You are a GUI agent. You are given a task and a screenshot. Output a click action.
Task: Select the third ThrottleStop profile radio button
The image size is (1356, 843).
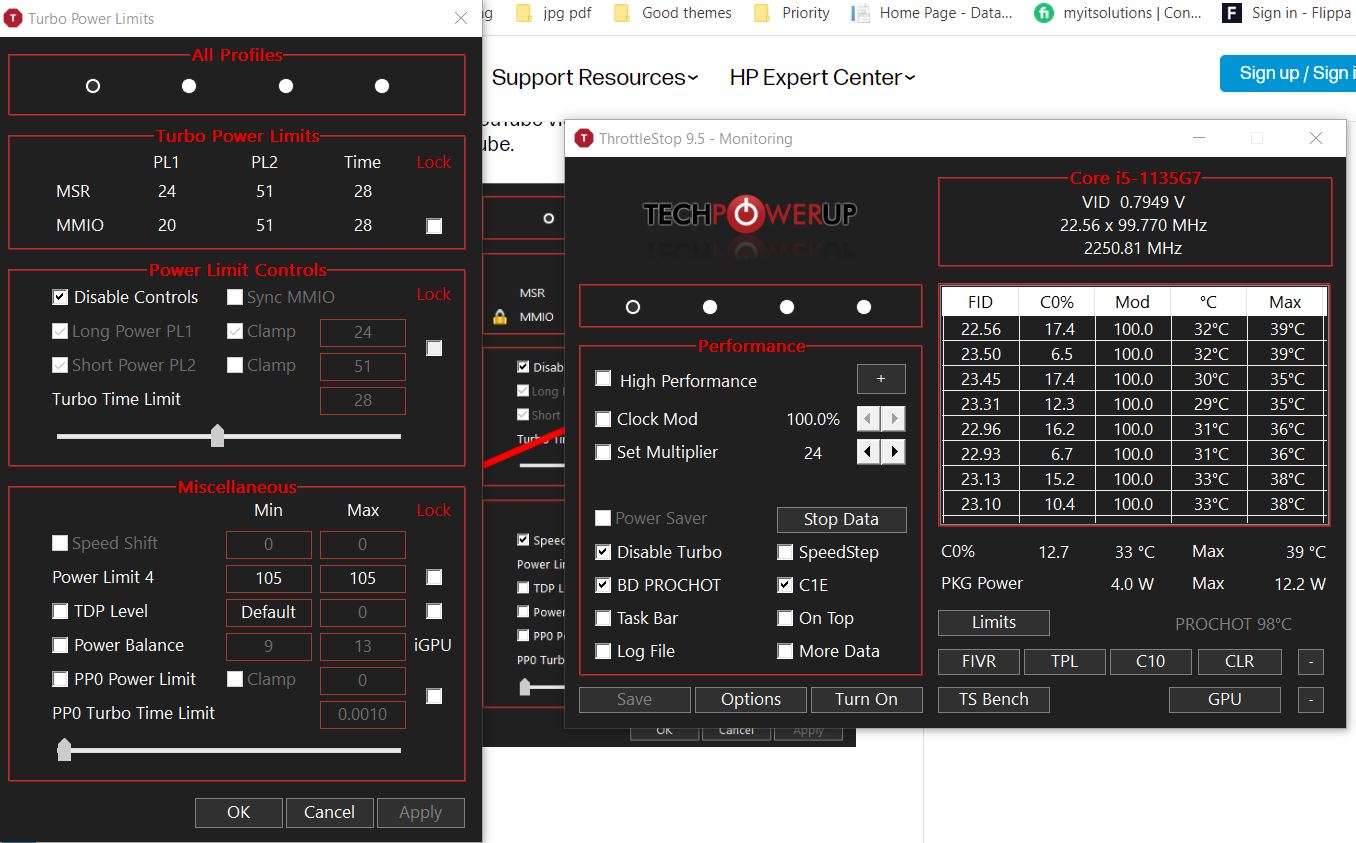coord(787,307)
